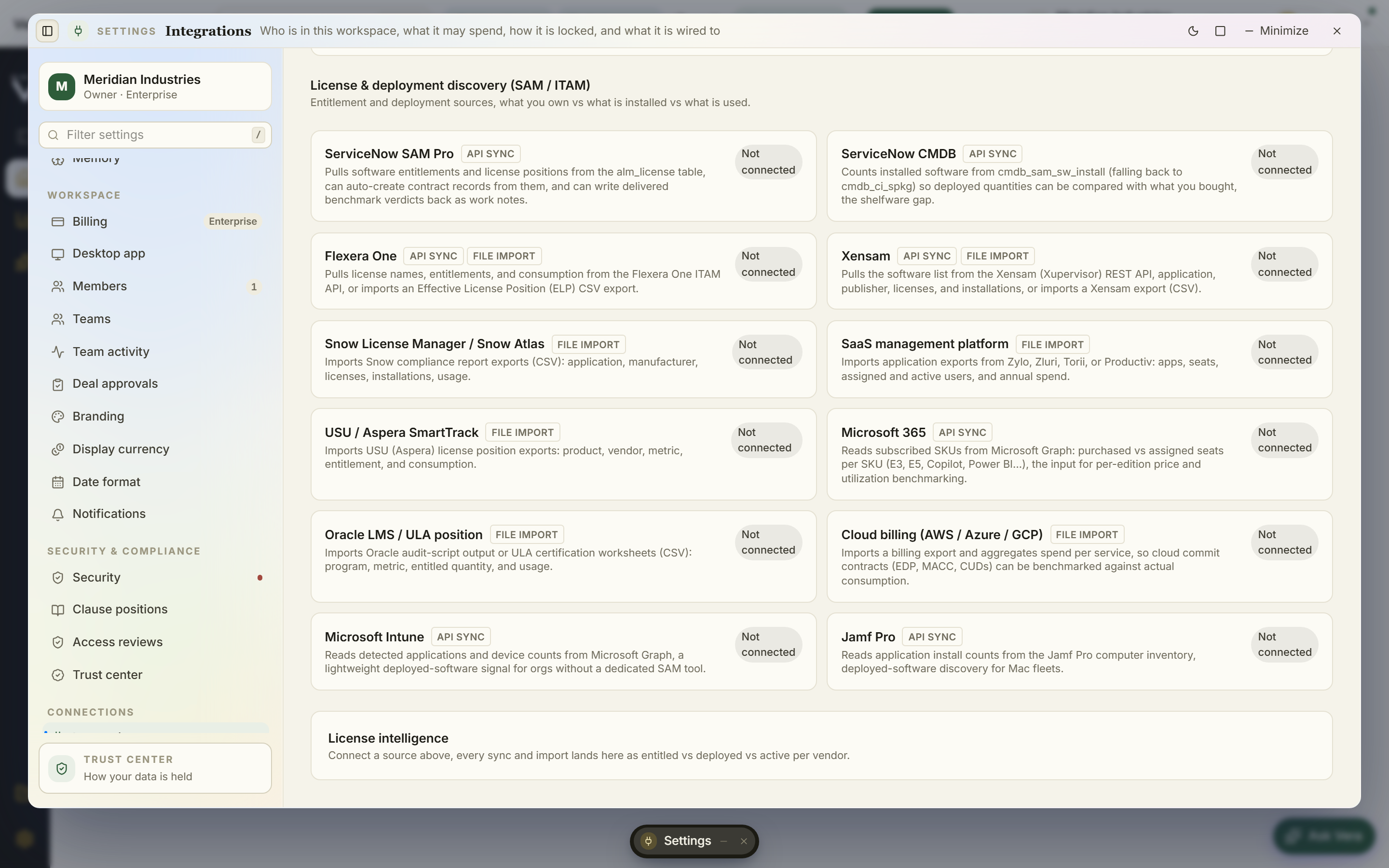Click the Display currency coins icon
The width and height of the screenshot is (1389, 868).
pyautogui.click(x=57, y=449)
